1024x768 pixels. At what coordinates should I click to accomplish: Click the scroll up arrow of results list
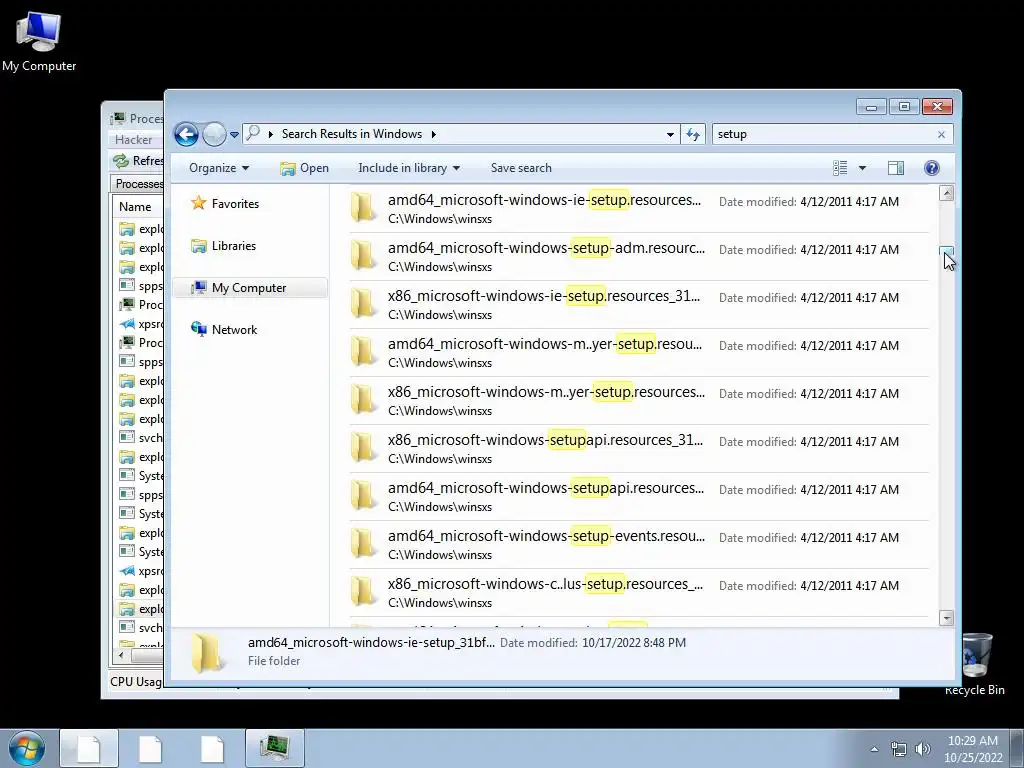coord(946,193)
